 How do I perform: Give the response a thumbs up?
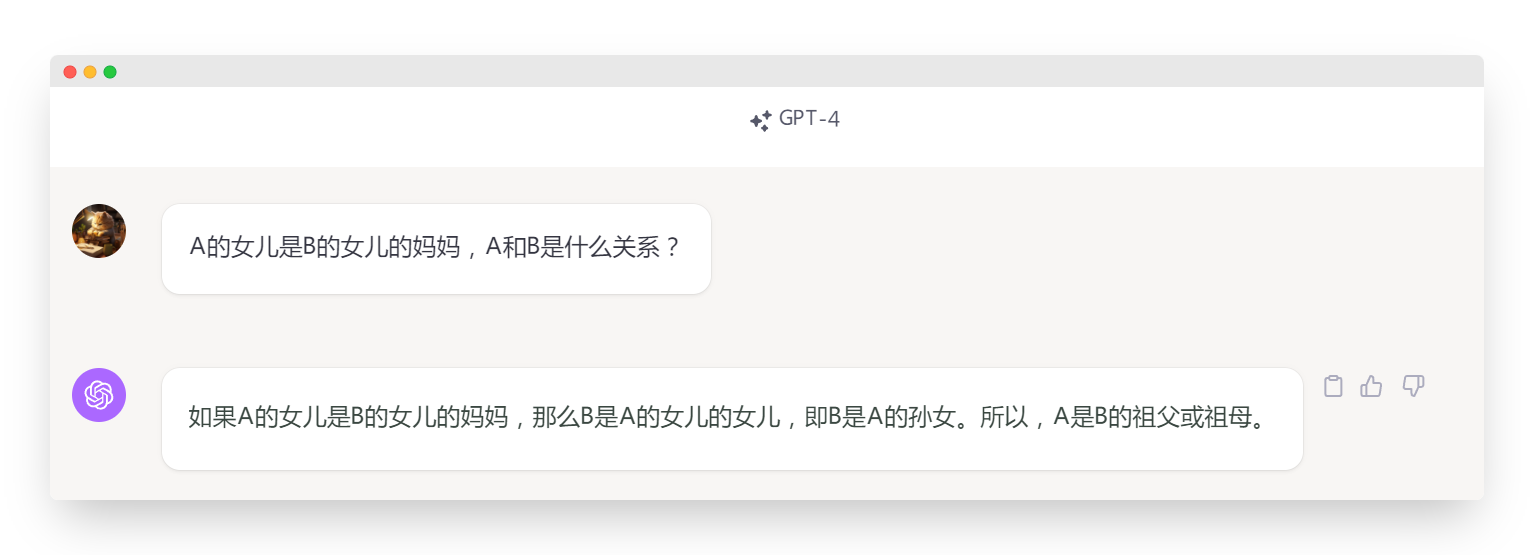1371,386
